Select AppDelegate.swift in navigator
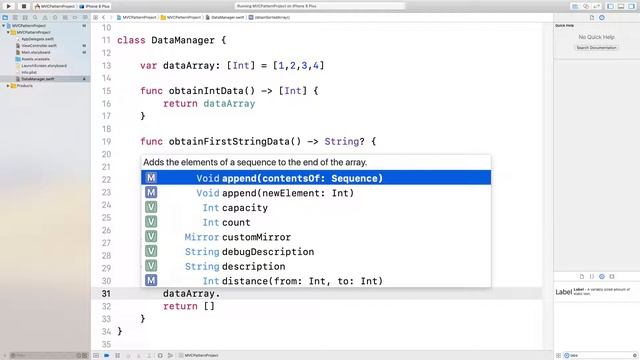Viewport: 640px width, 360px height. point(37,39)
